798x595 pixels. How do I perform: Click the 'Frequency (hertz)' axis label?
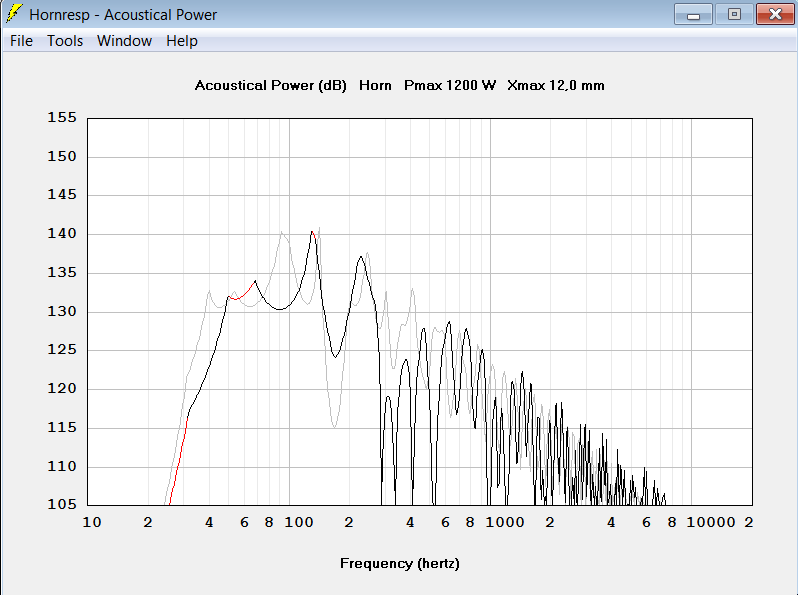[x=400, y=563]
